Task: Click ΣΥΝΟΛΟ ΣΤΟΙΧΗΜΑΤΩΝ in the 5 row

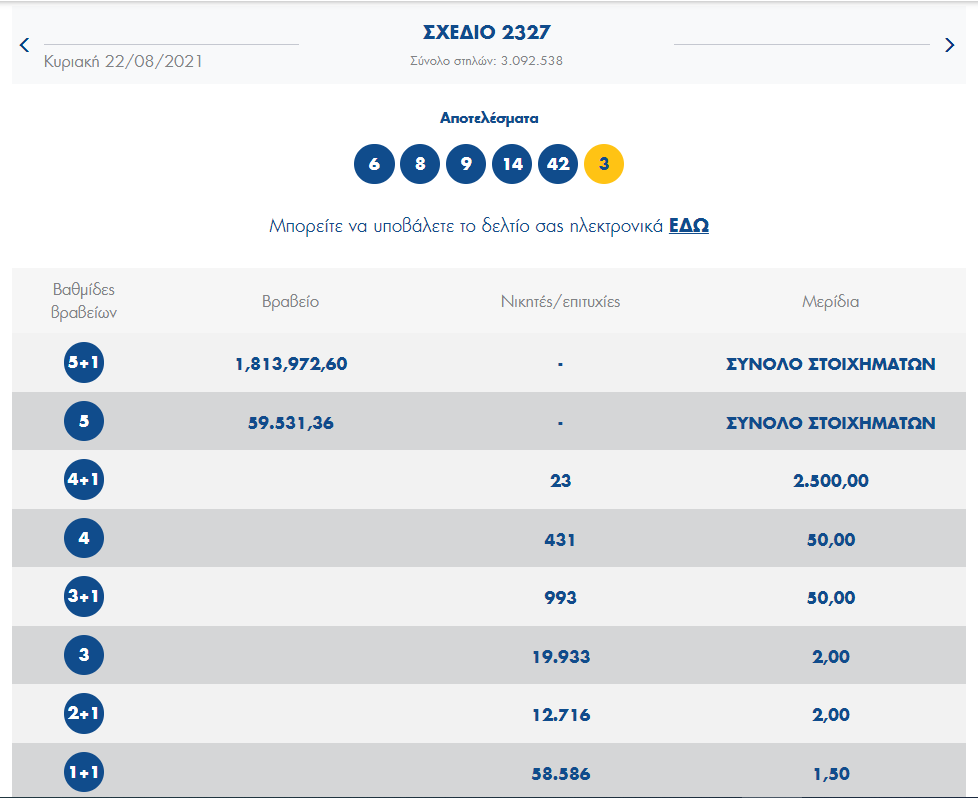Action: pyautogui.click(x=831, y=423)
